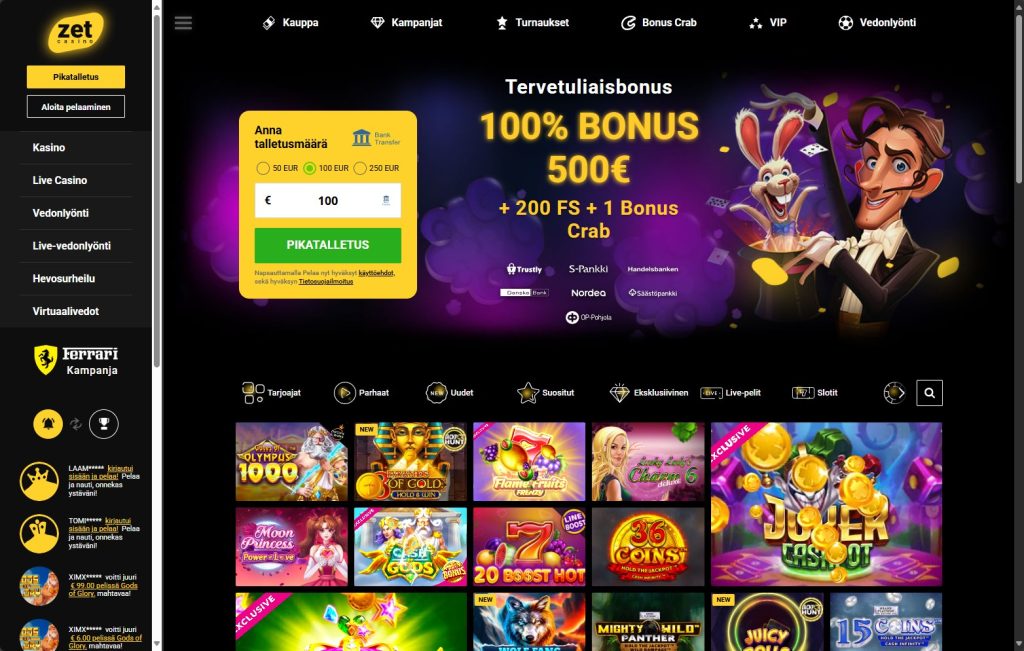Screen dimensions: 1024x651
Task: Open Bonus Crab from top navigation
Action: tap(658, 23)
